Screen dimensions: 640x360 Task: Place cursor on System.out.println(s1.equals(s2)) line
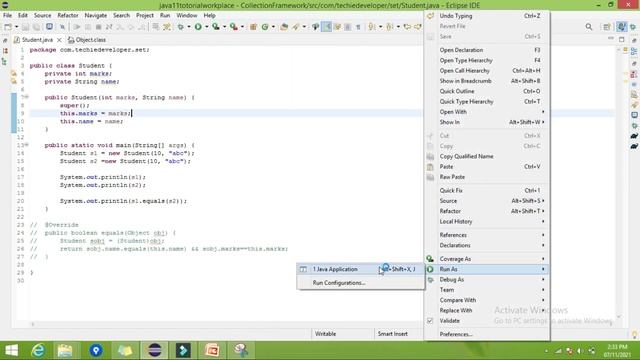coord(123,201)
